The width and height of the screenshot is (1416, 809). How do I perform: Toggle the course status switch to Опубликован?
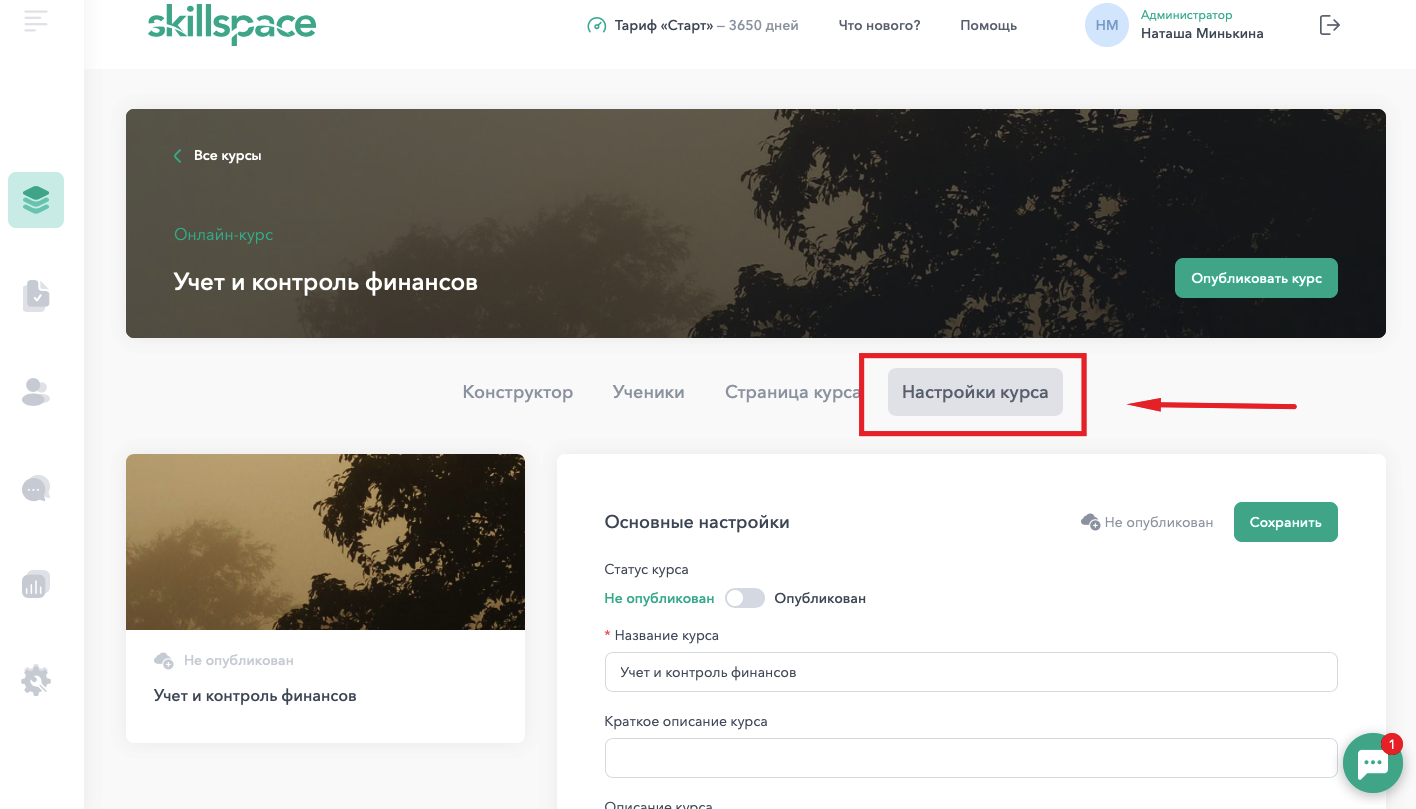click(745, 598)
